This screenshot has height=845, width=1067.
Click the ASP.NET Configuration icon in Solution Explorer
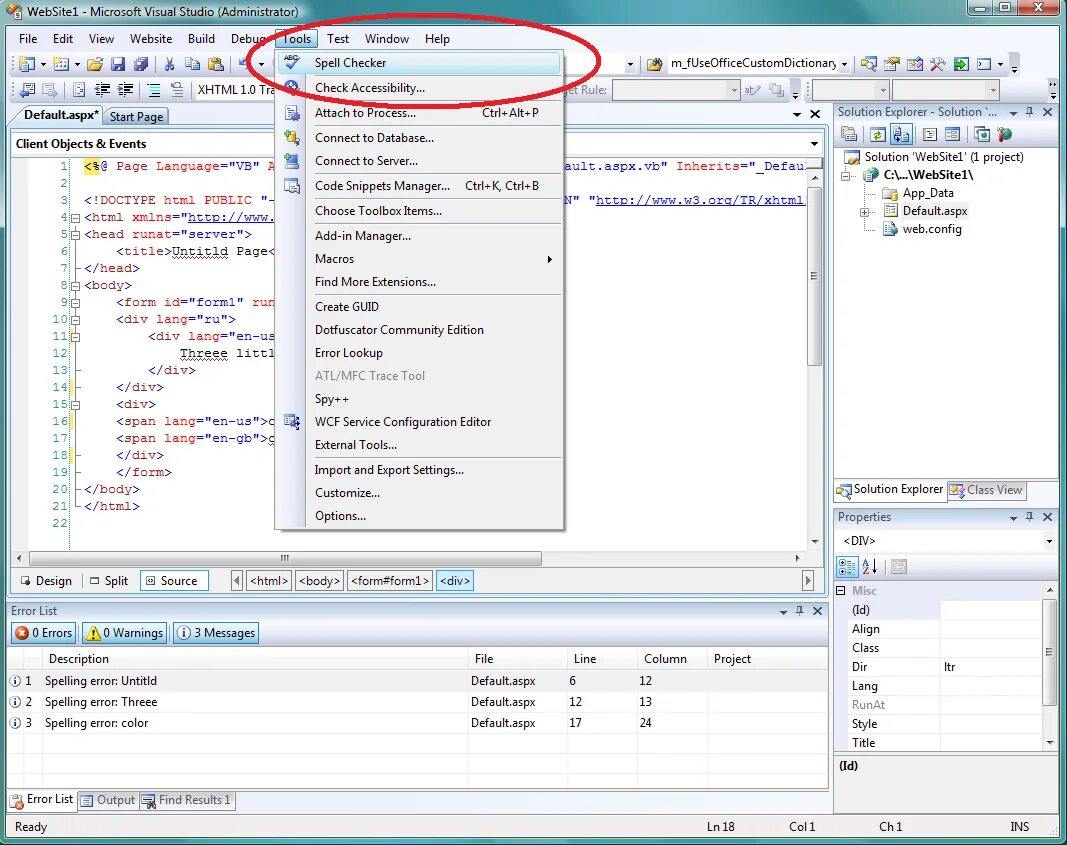click(1004, 135)
